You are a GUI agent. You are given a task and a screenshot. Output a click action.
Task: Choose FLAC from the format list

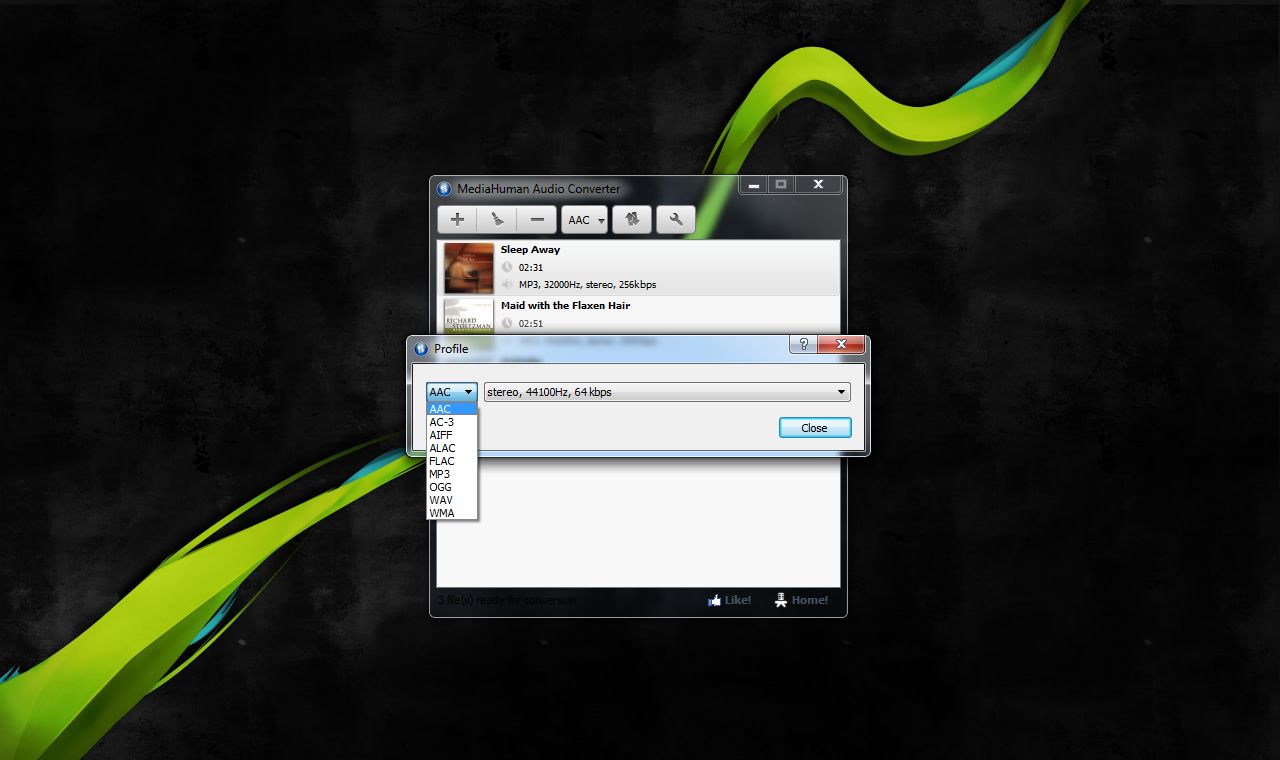point(452,461)
